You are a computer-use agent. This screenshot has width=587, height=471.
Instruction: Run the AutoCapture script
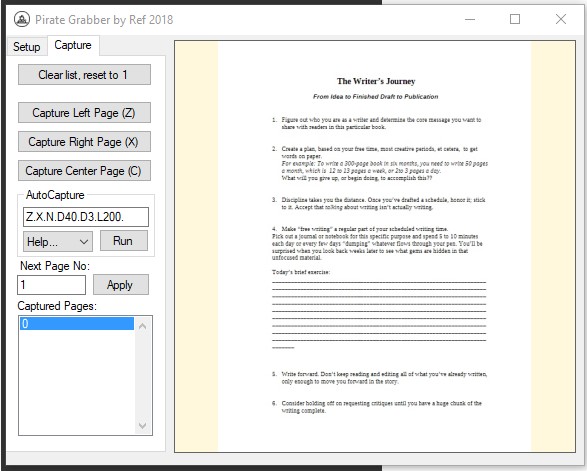[x=124, y=241]
